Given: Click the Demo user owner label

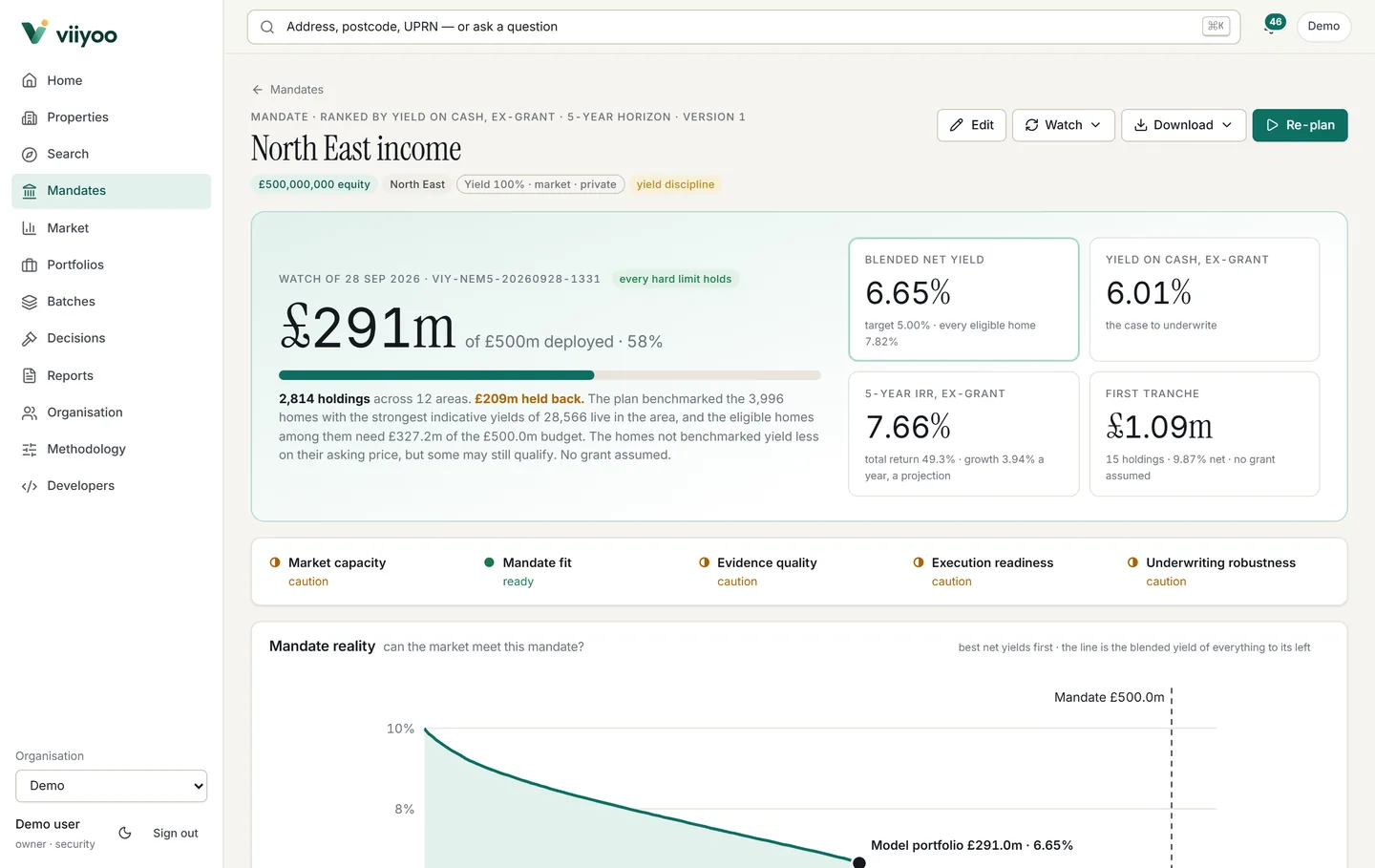Looking at the screenshot, I should click(55, 834).
